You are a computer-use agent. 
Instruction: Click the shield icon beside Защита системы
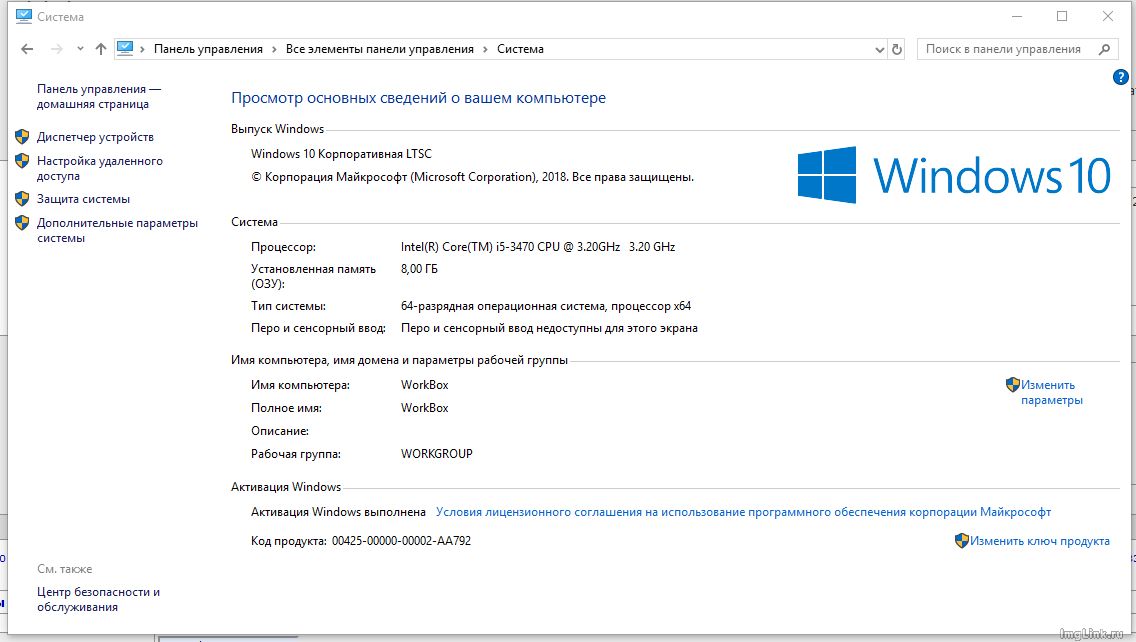22,199
